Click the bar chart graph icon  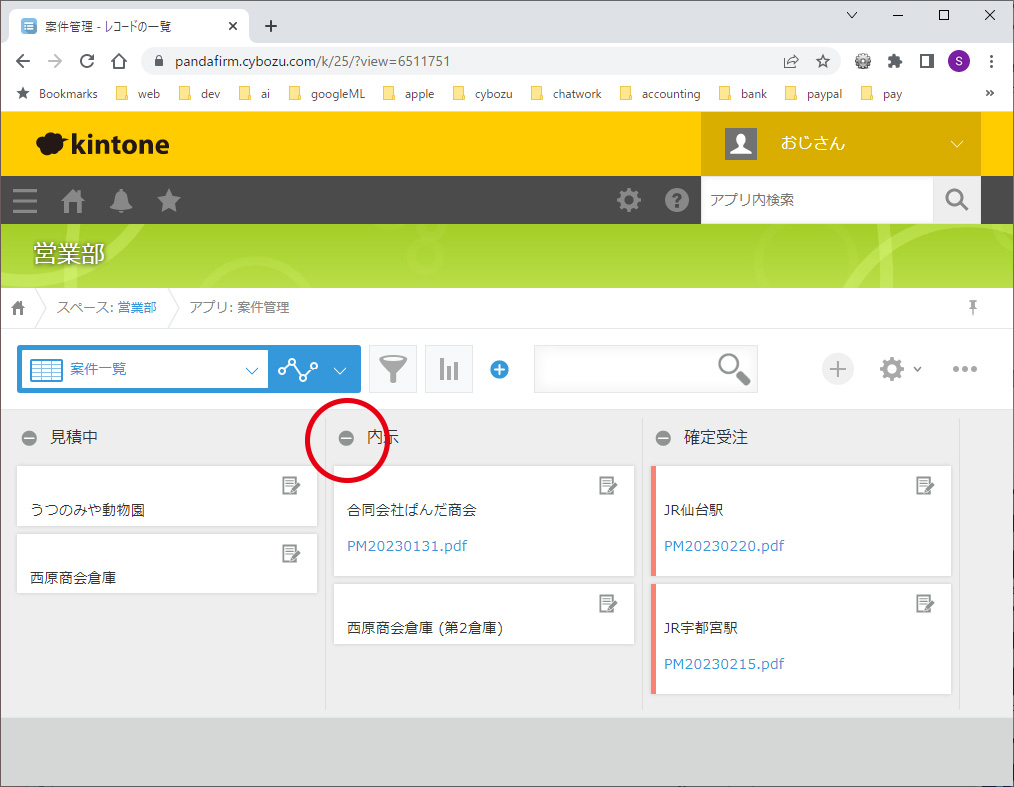tap(449, 369)
